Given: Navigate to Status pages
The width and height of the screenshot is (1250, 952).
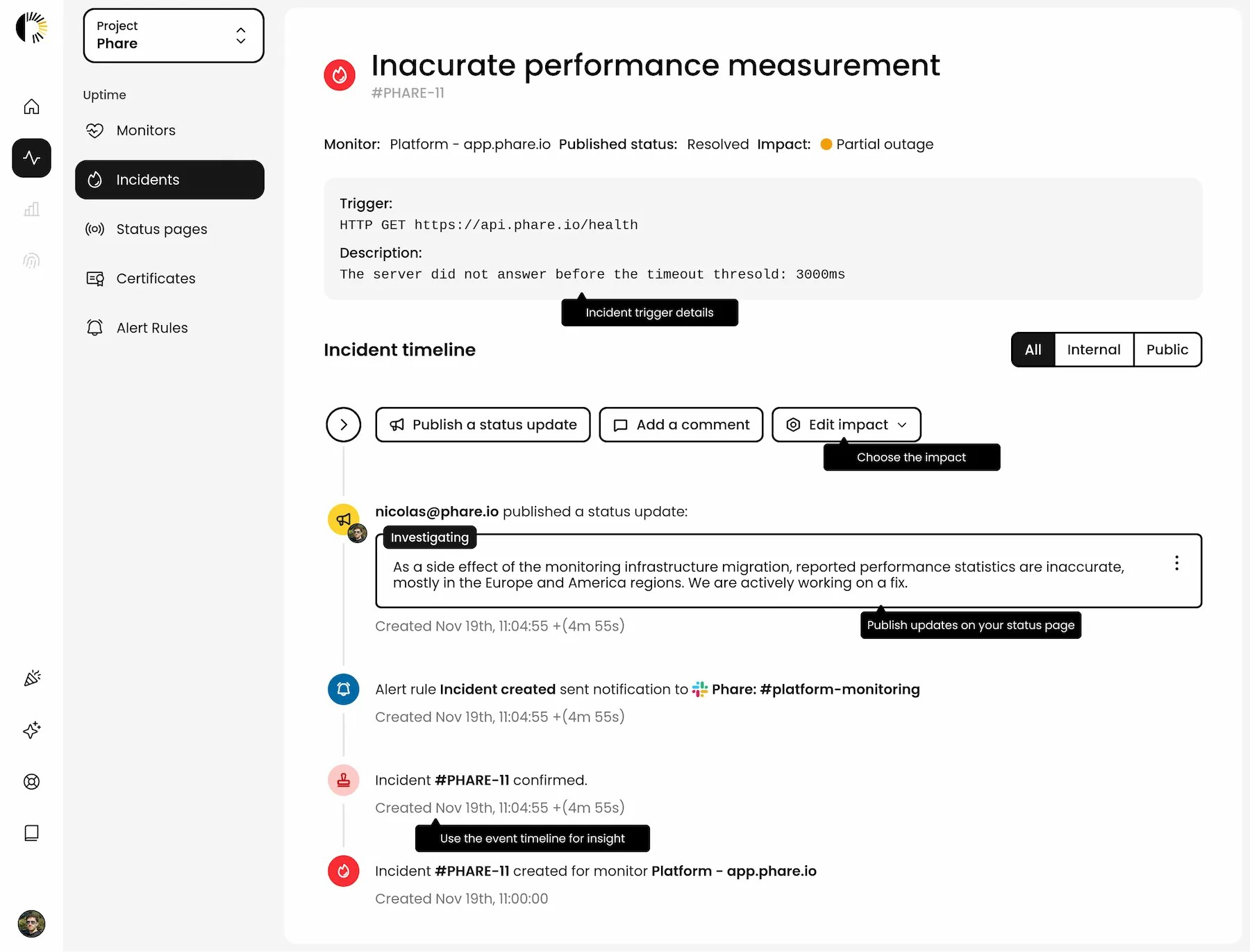Looking at the screenshot, I should click(169, 229).
